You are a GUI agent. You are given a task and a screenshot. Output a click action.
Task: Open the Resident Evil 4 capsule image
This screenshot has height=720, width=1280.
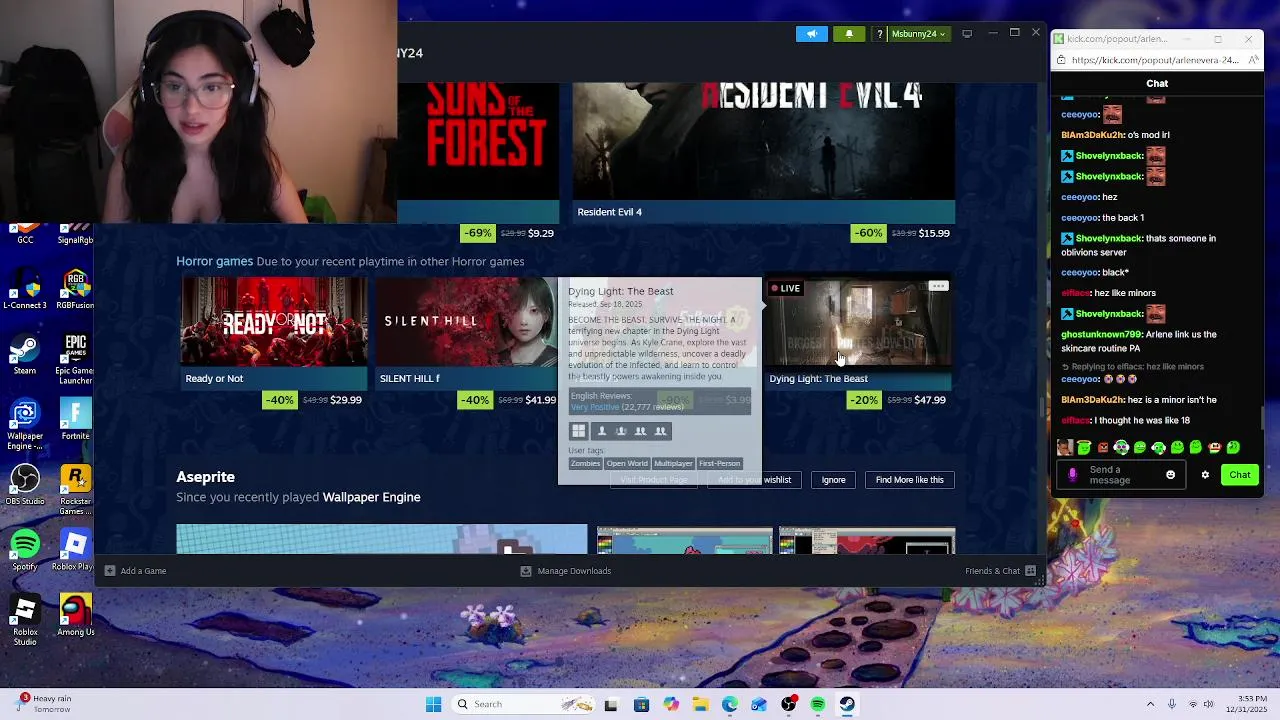763,141
